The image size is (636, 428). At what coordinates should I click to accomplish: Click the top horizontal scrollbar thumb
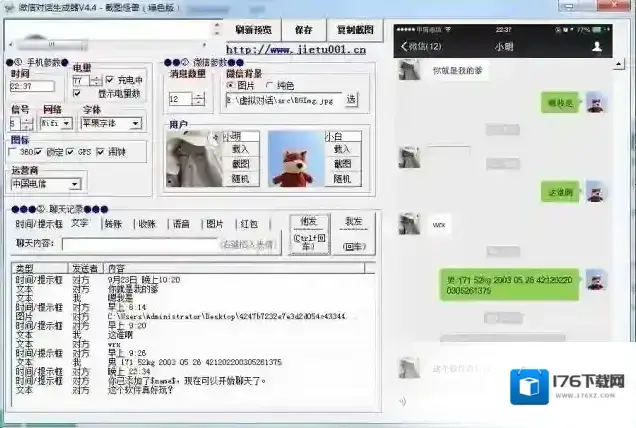tap(51, 45)
